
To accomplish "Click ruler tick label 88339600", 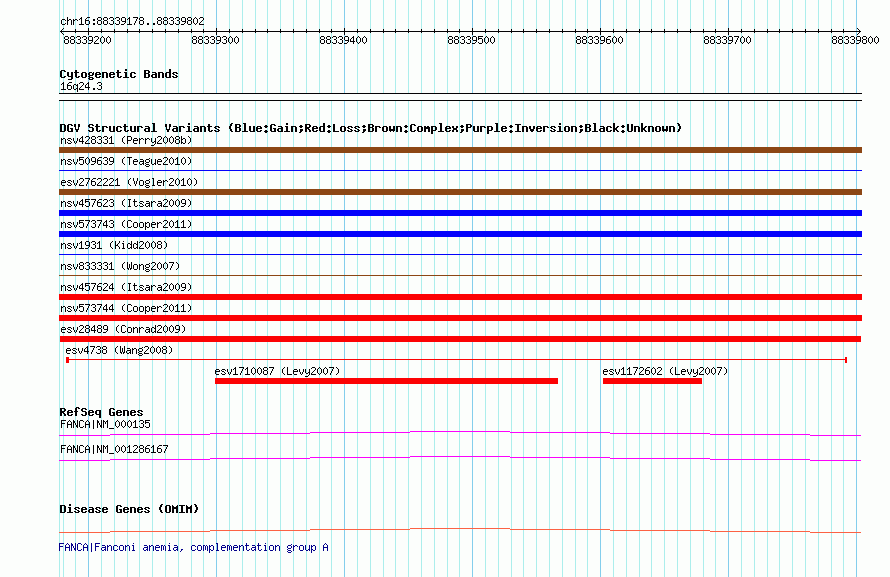I will click(599, 40).
